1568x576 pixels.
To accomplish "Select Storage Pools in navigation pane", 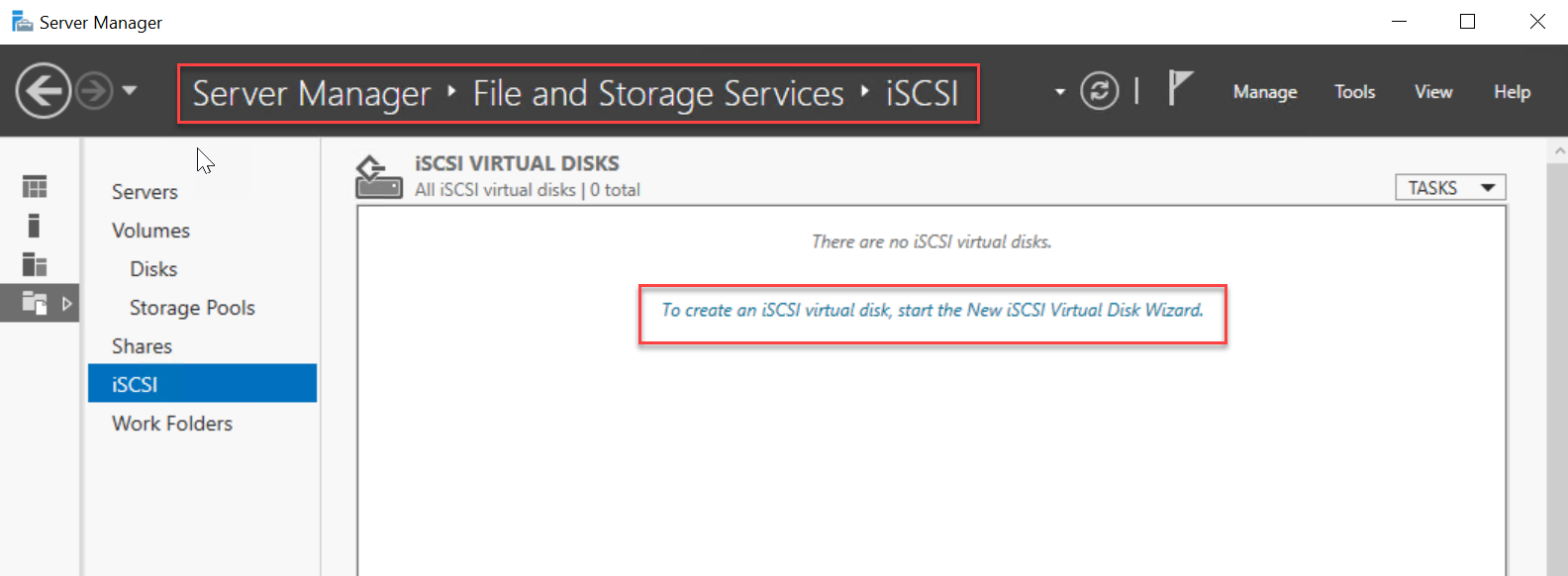I will pos(192,308).
